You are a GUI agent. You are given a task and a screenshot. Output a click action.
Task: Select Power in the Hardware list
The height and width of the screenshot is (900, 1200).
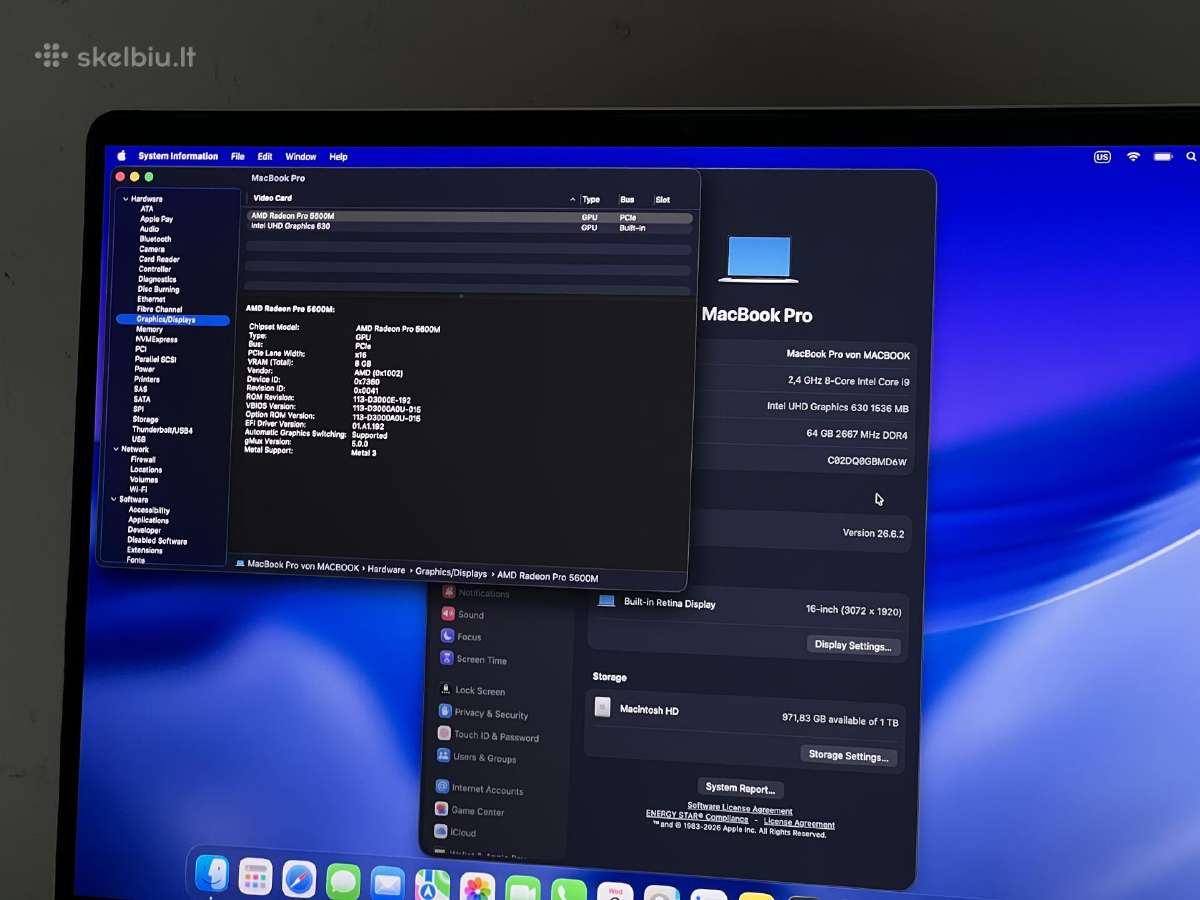tap(144, 369)
